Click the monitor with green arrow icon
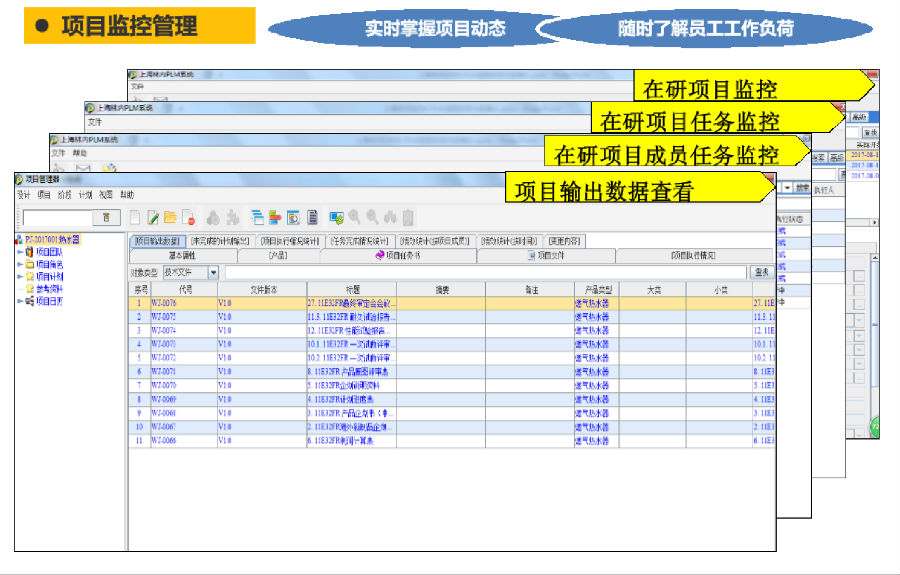The height and width of the screenshot is (575, 900). [337, 217]
